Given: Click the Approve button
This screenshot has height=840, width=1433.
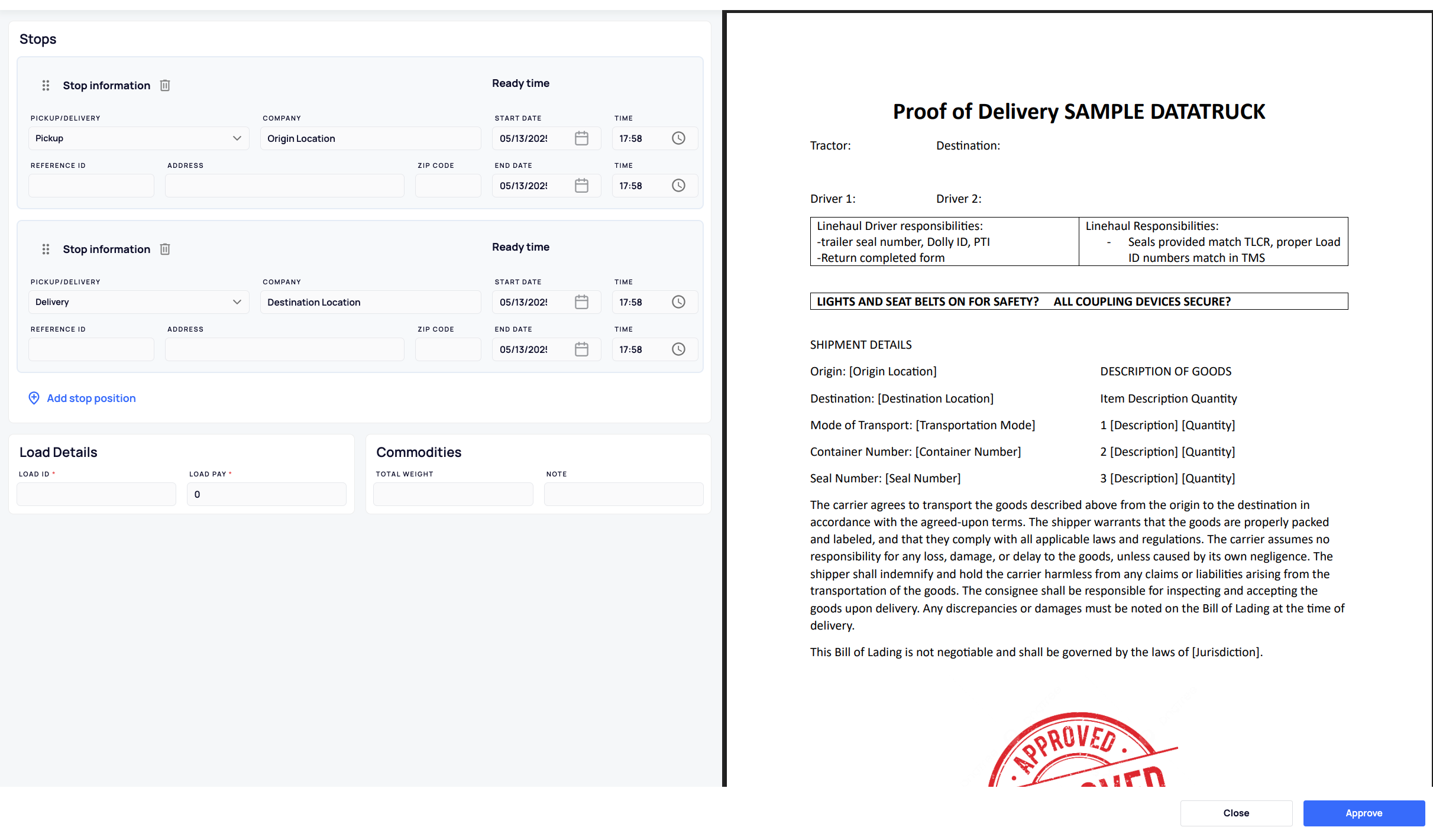Looking at the screenshot, I should (x=1364, y=813).
